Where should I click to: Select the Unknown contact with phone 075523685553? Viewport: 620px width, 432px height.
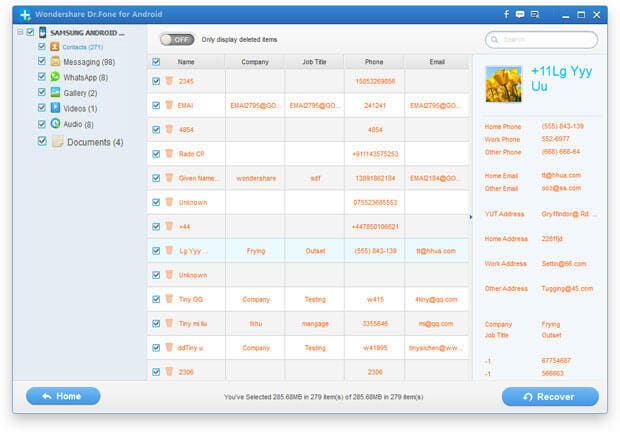(308, 202)
